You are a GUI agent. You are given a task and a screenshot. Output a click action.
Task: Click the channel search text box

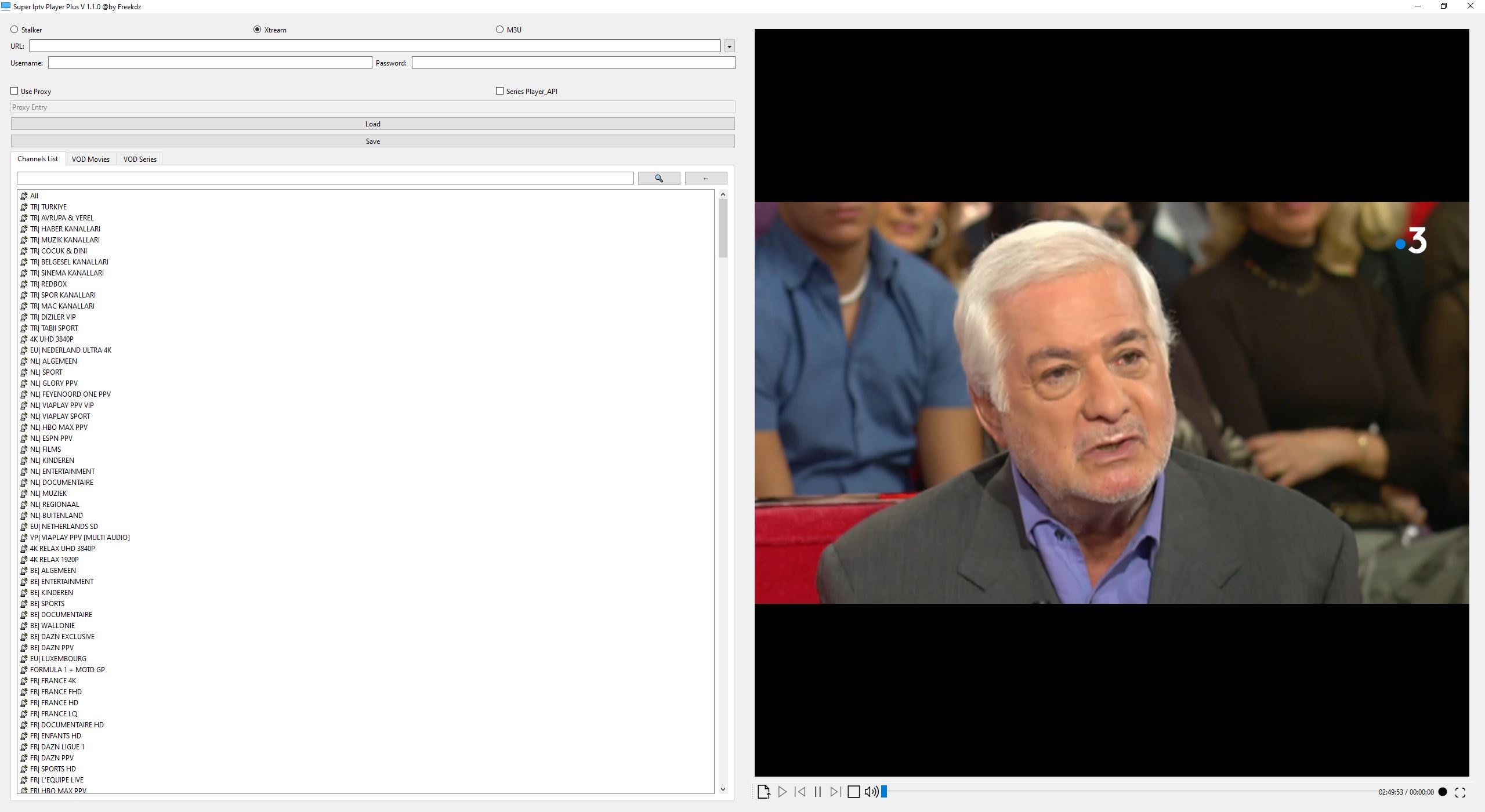(325, 179)
